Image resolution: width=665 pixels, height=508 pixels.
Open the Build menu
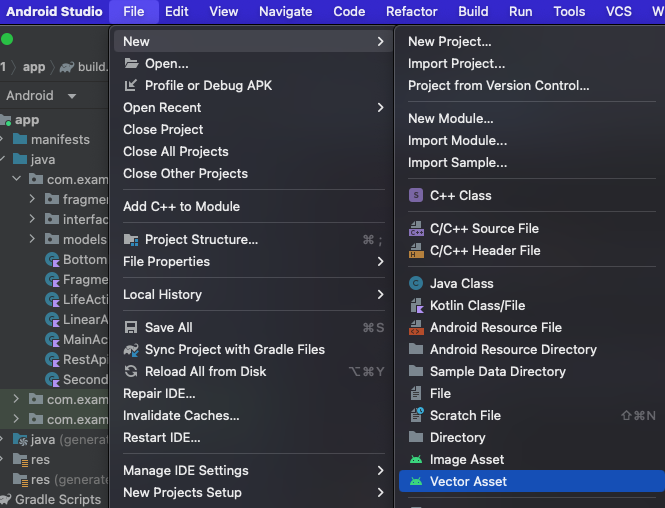pos(473,11)
